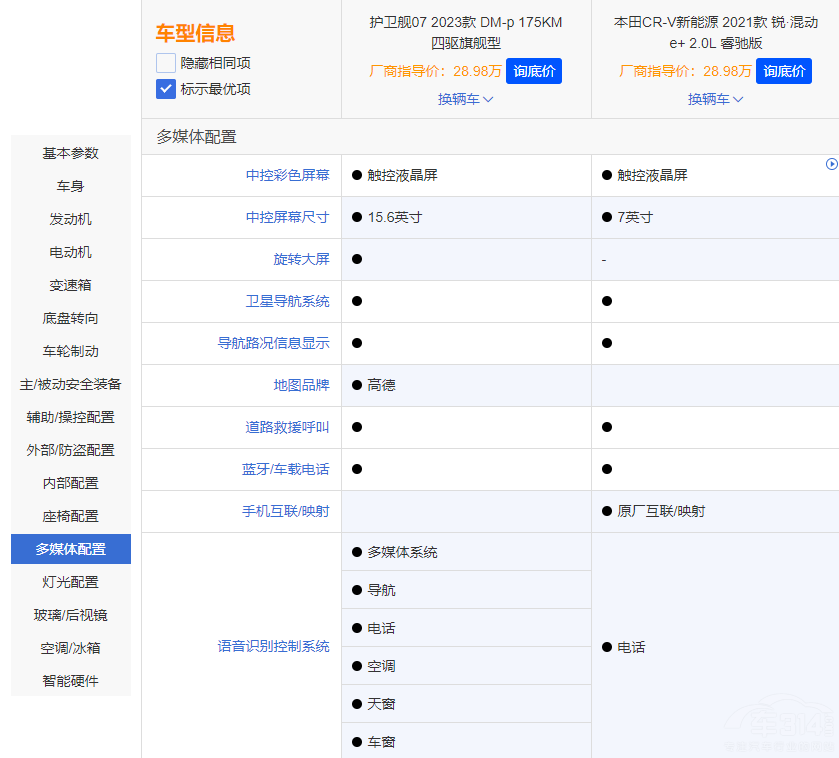Image resolution: width=839 pixels, height=758 pixels.
Task: Jump to 发动机 section in sidebar
Action: pos(70,219)
